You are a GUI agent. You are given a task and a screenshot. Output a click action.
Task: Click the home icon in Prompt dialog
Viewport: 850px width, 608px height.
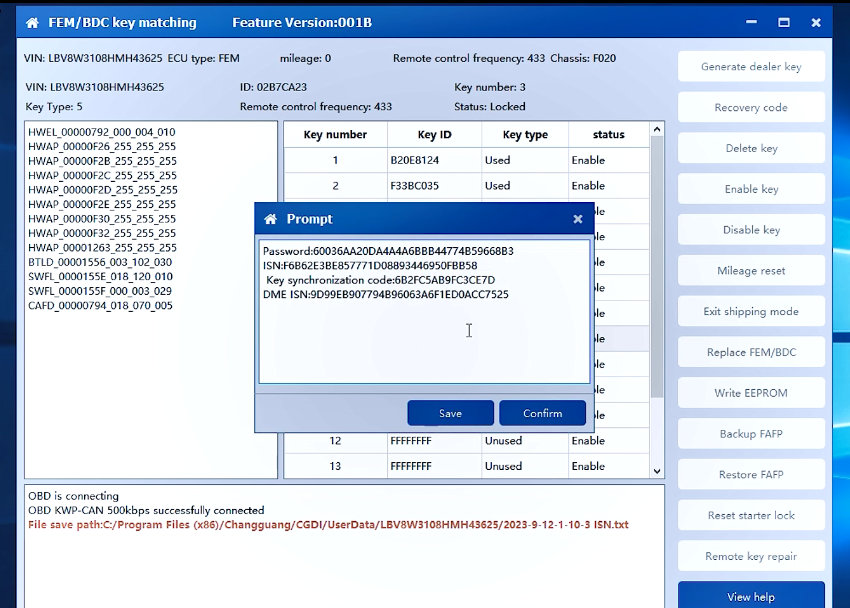click(270, 219)
